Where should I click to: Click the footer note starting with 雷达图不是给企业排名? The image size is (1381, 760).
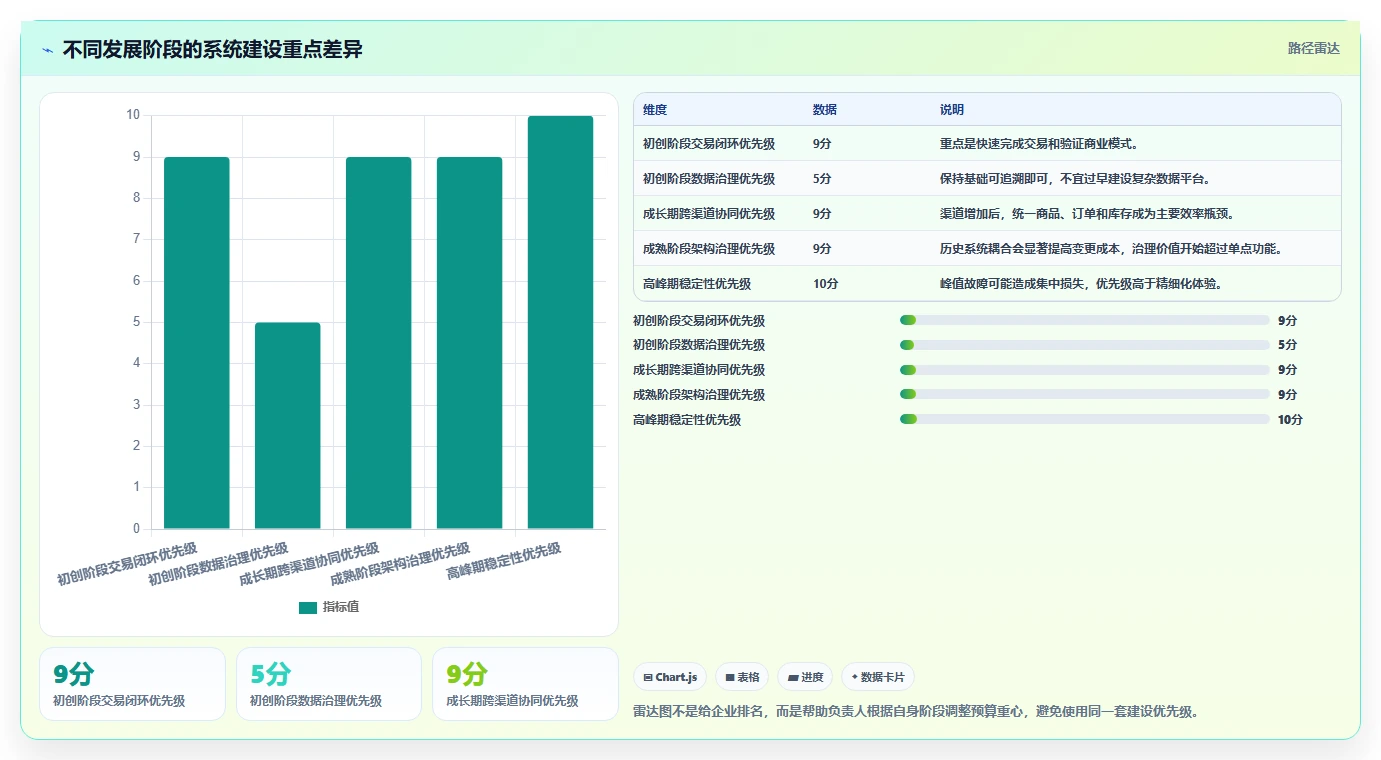pos(916,712)
